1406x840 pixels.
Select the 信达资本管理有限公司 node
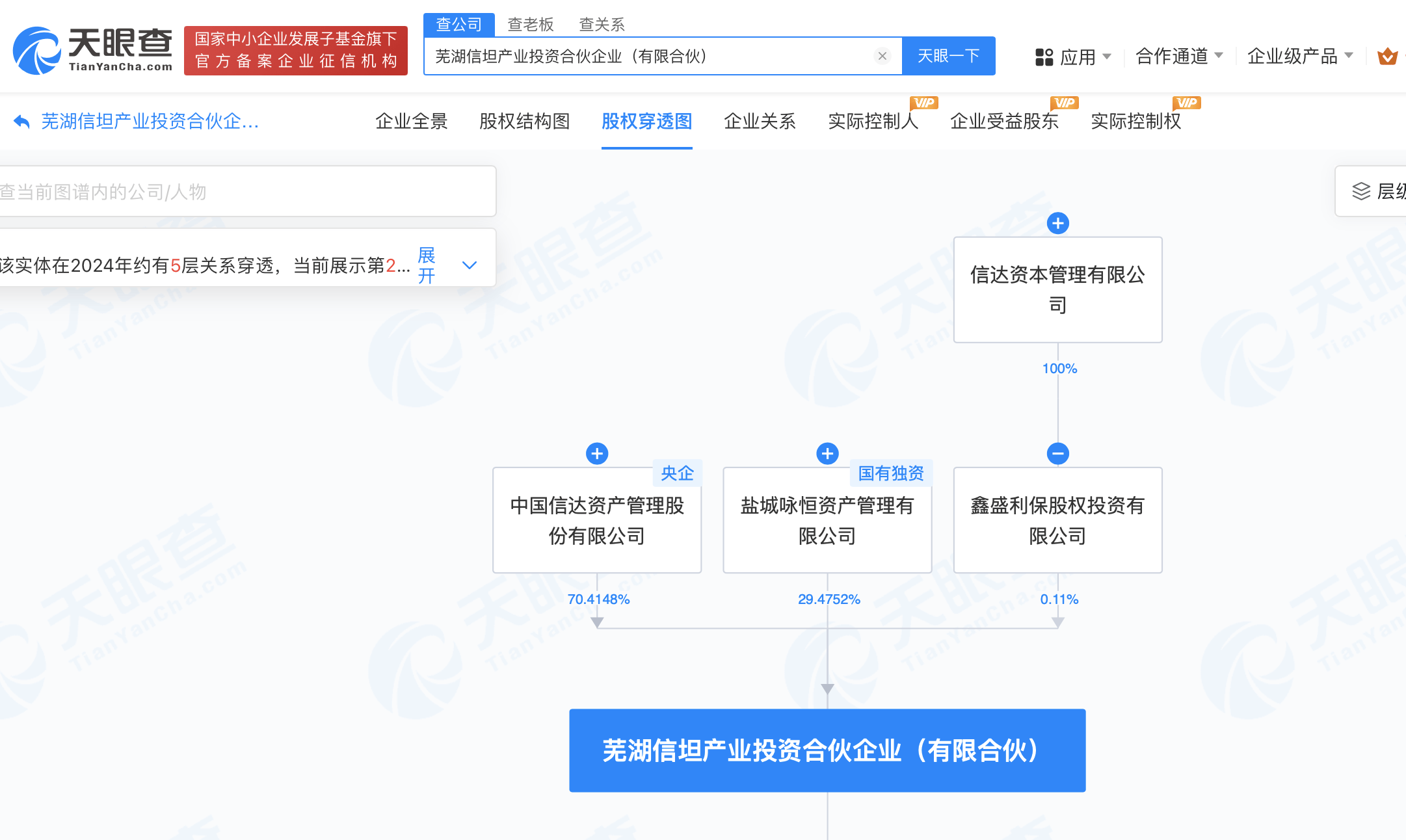(x=1058, y=289)
